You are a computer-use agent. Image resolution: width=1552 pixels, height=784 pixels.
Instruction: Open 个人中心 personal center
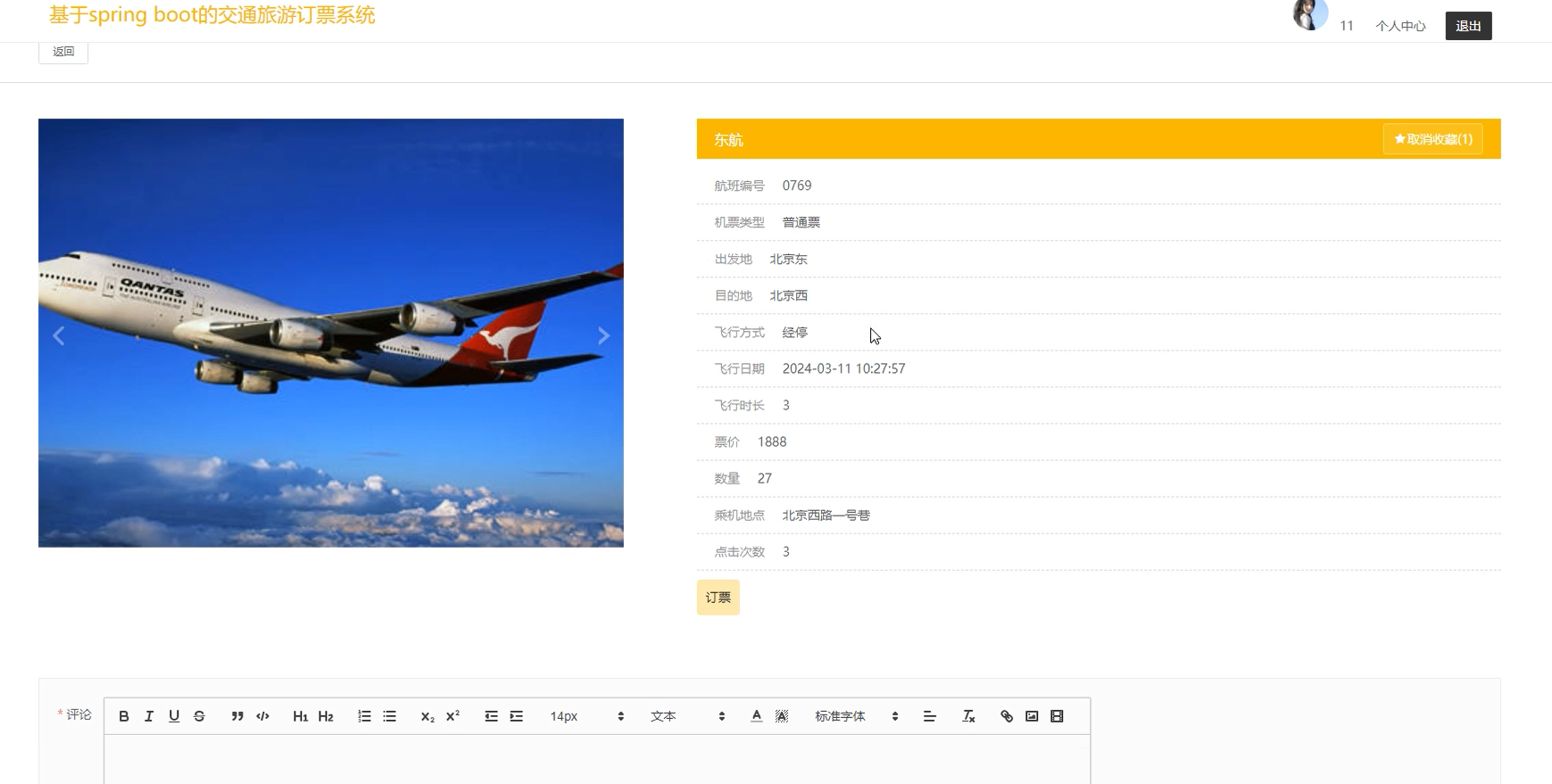pos(1400,26)
